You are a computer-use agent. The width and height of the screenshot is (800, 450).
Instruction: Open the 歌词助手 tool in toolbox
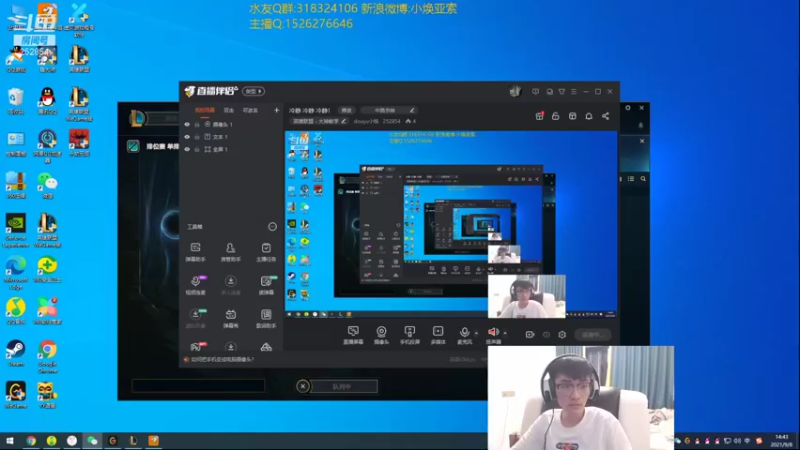coord(266,318)
